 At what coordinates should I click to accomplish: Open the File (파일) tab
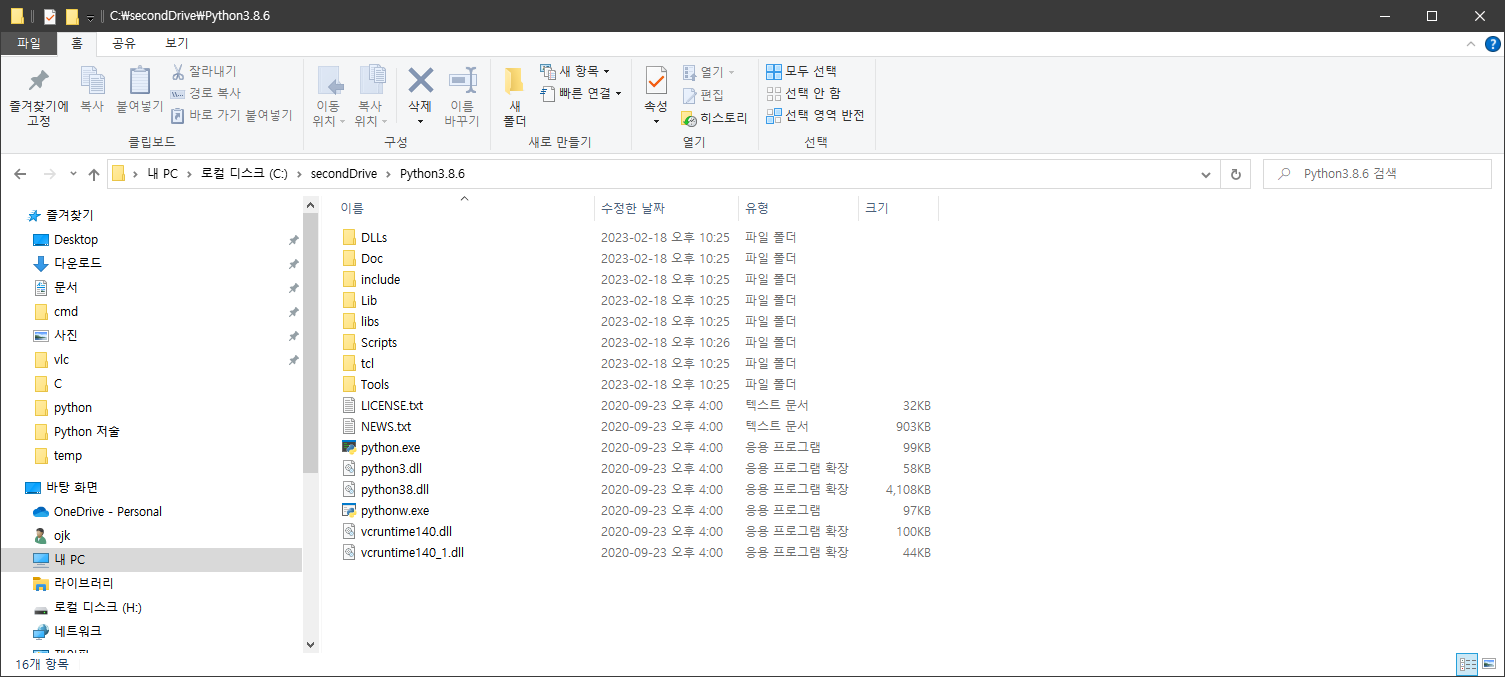pyautogui.click(x=28, y=43)
